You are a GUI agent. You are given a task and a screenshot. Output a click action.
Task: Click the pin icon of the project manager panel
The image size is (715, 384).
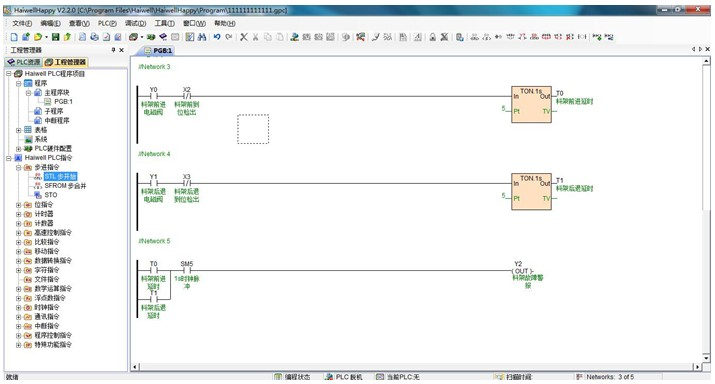[114, 50]
